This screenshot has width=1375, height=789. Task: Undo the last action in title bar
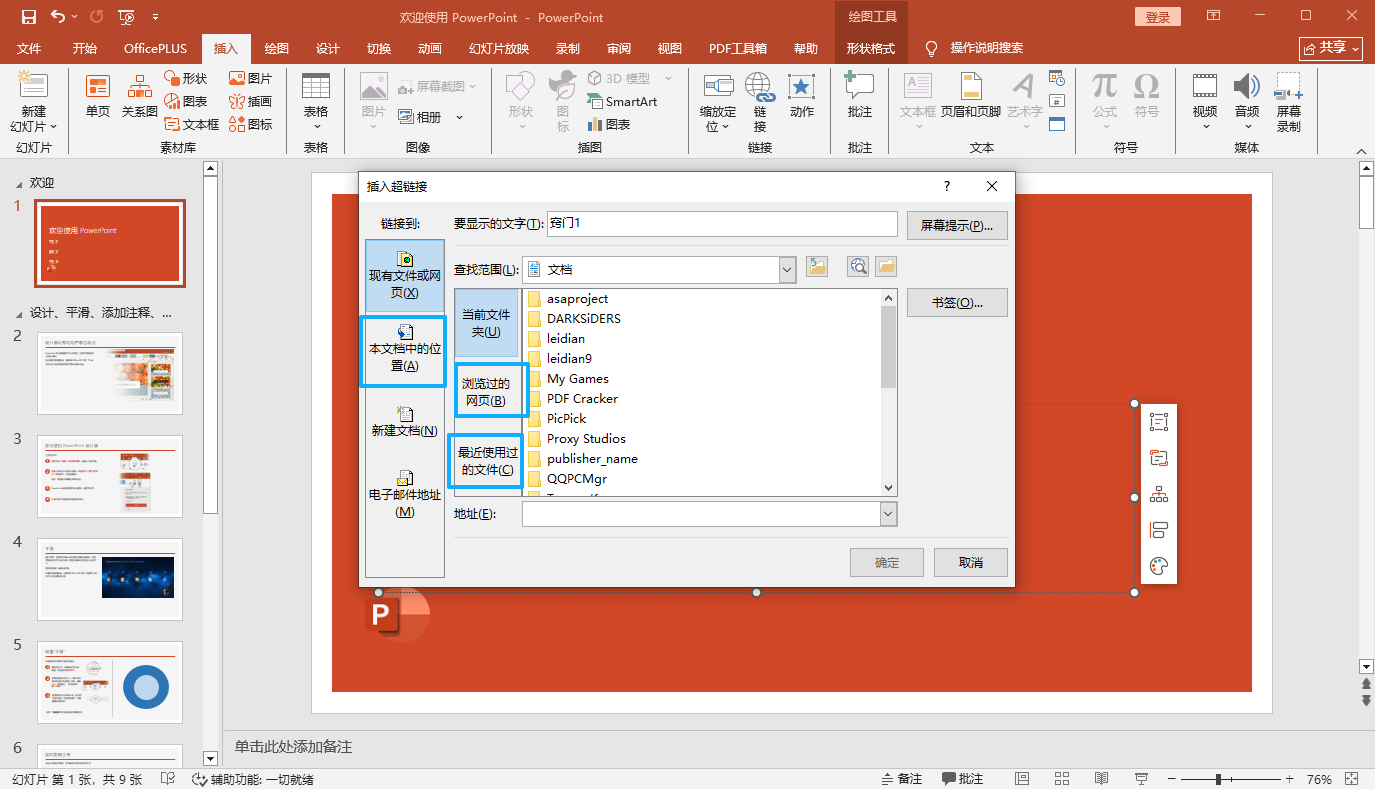point(57,17)
